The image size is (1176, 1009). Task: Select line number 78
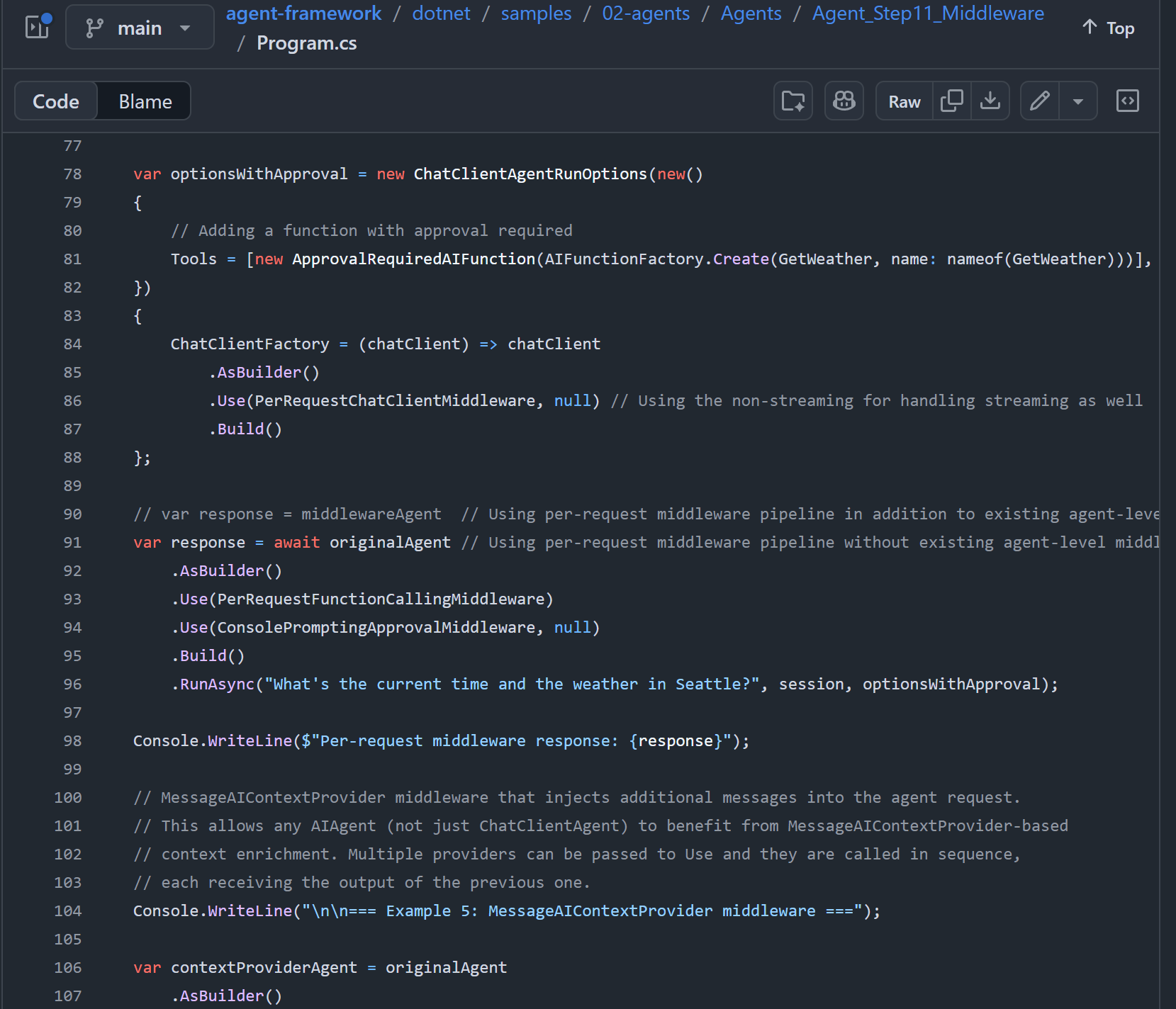(x=72, y=174)
